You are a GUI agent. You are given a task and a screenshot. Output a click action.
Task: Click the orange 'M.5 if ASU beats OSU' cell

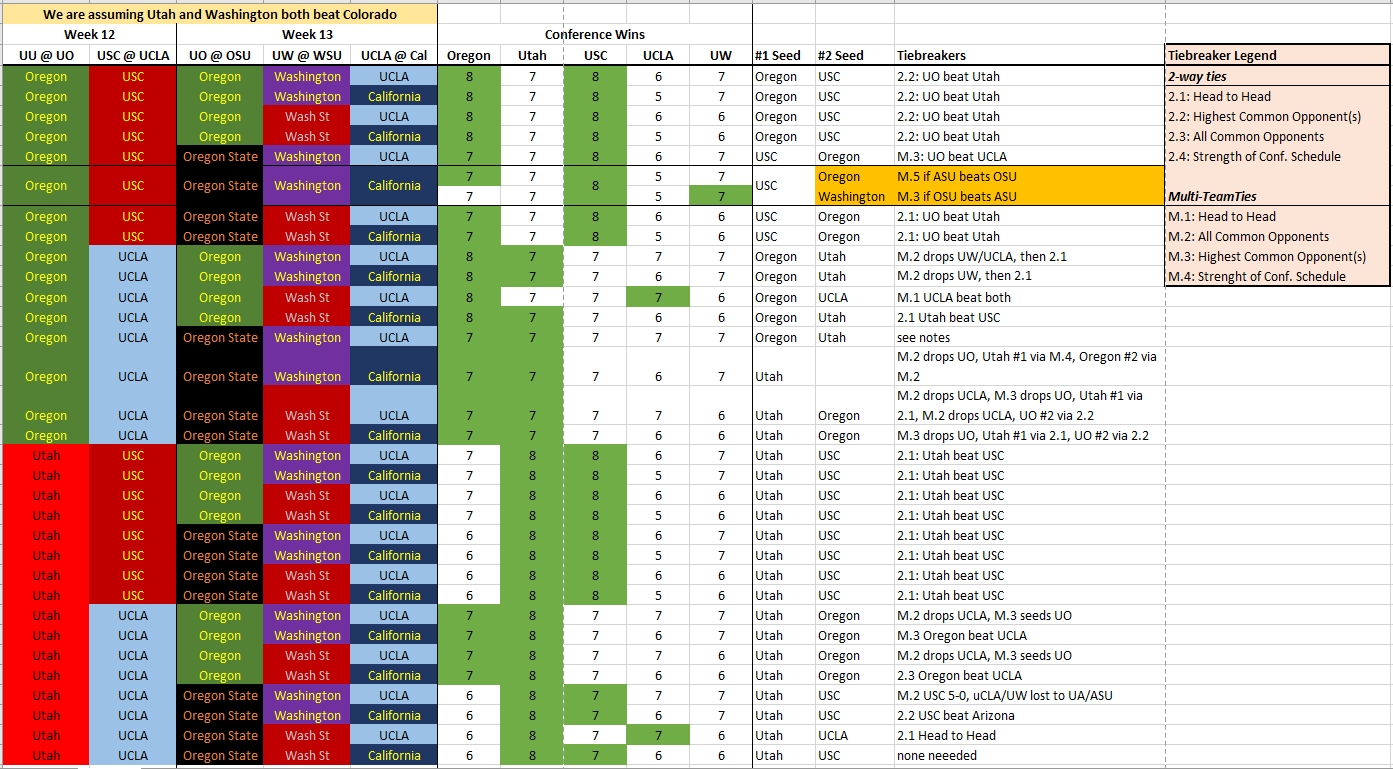[1030, 176]
